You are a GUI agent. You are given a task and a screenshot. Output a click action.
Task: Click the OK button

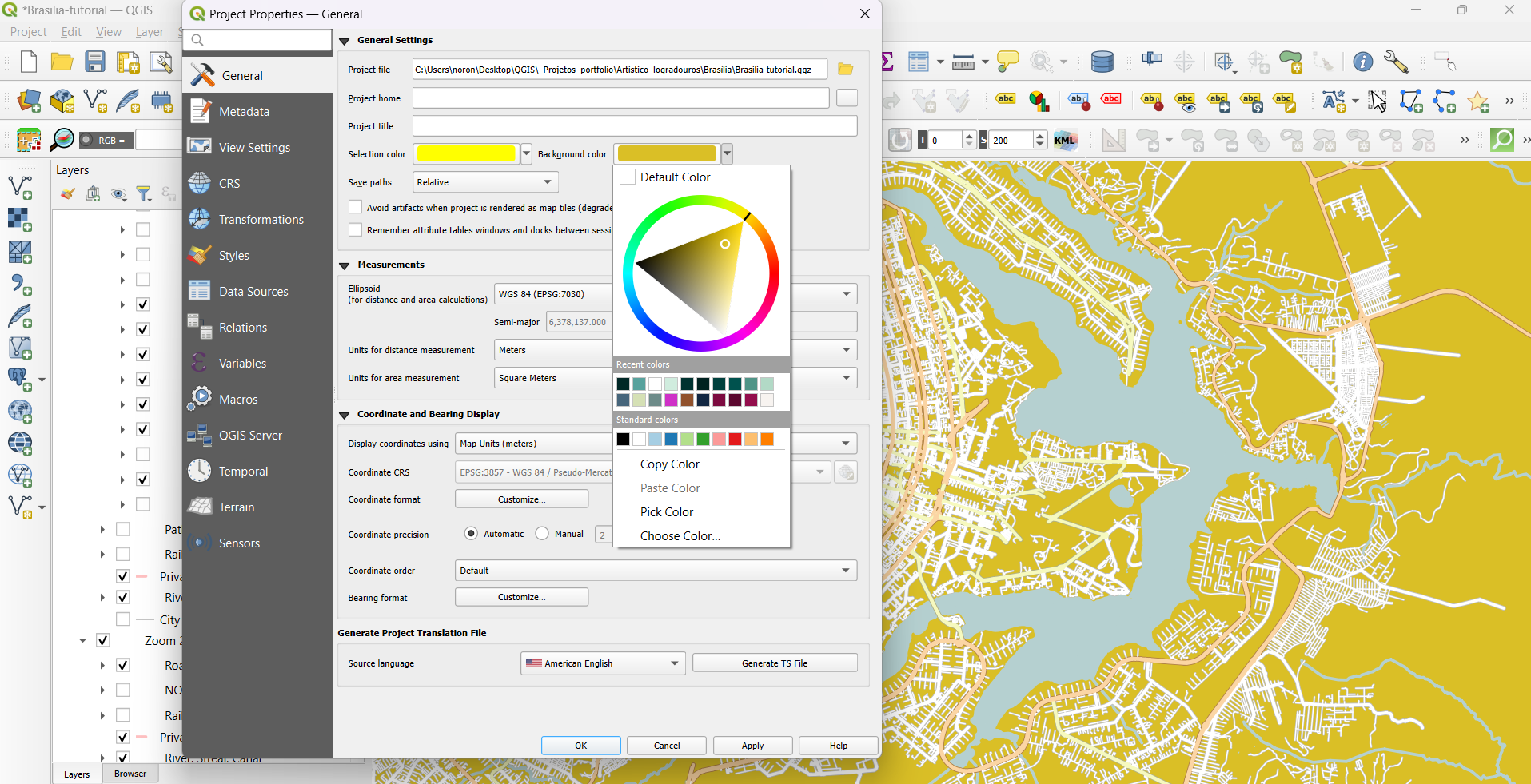[581, 746]
